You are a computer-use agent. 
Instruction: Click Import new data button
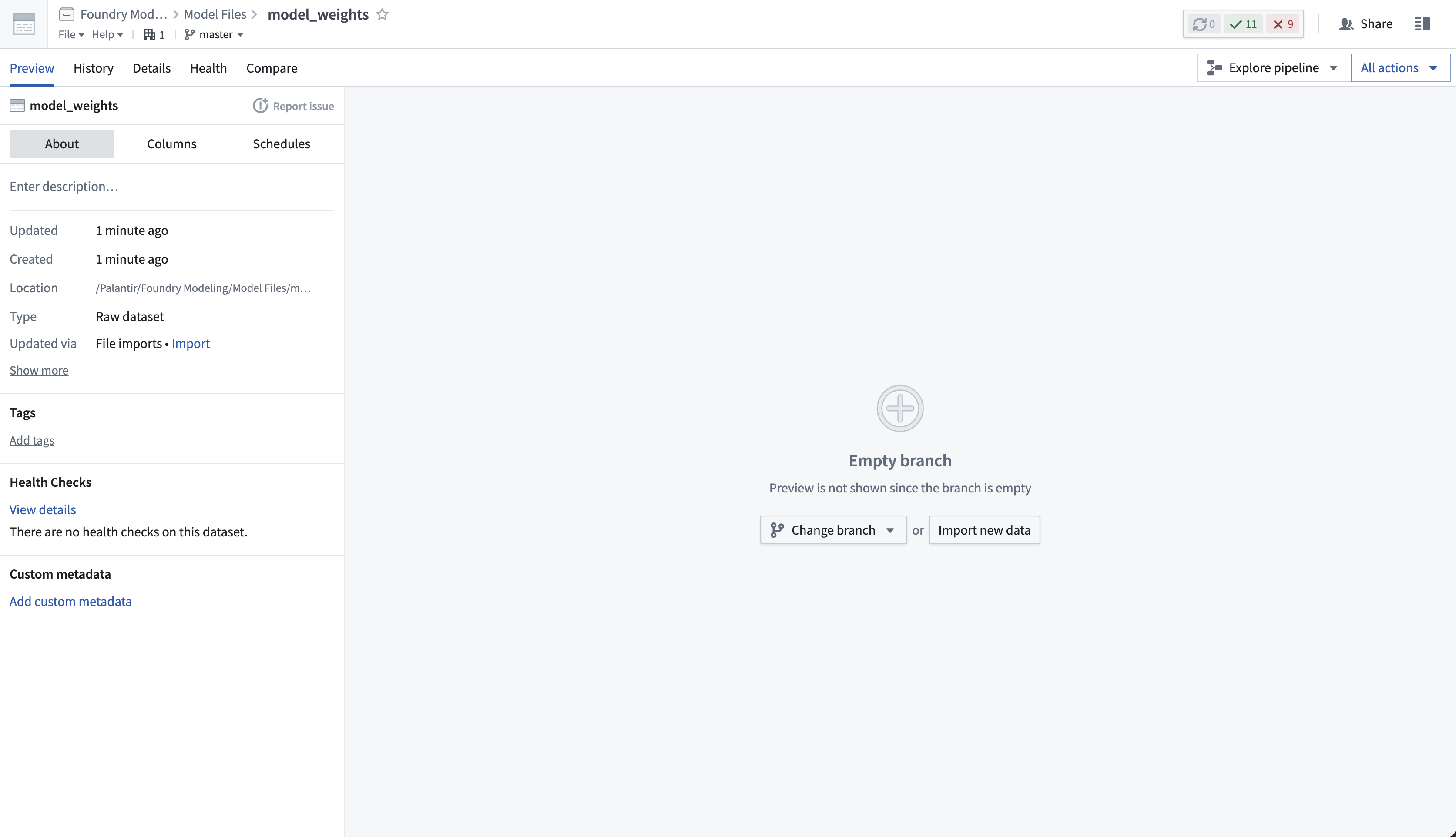(x=984, y=530)
